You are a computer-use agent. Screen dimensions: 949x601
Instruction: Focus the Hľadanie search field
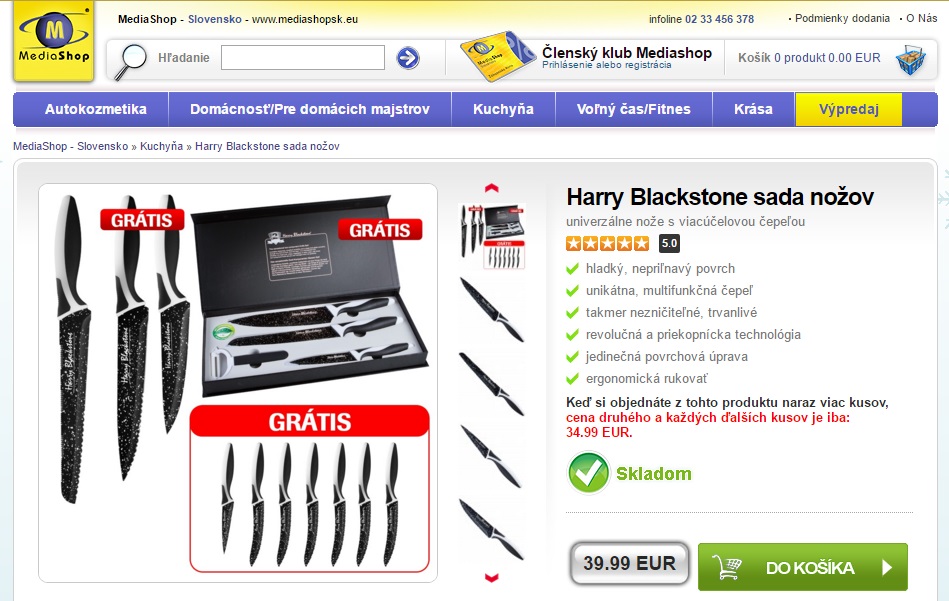pyautogui.click(x=303, y=57)
